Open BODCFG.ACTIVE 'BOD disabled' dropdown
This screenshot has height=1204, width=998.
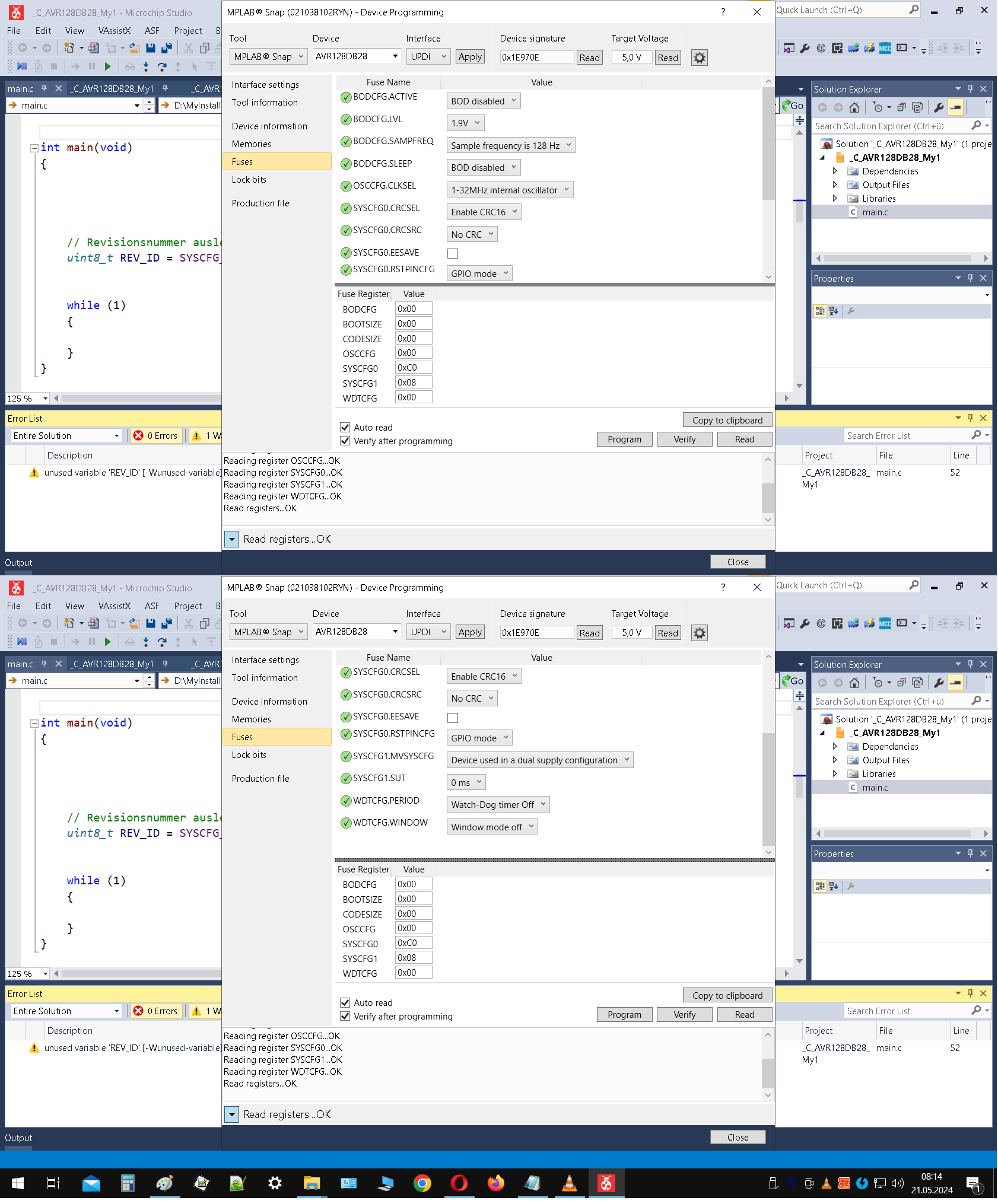click(x=484, y=101)
